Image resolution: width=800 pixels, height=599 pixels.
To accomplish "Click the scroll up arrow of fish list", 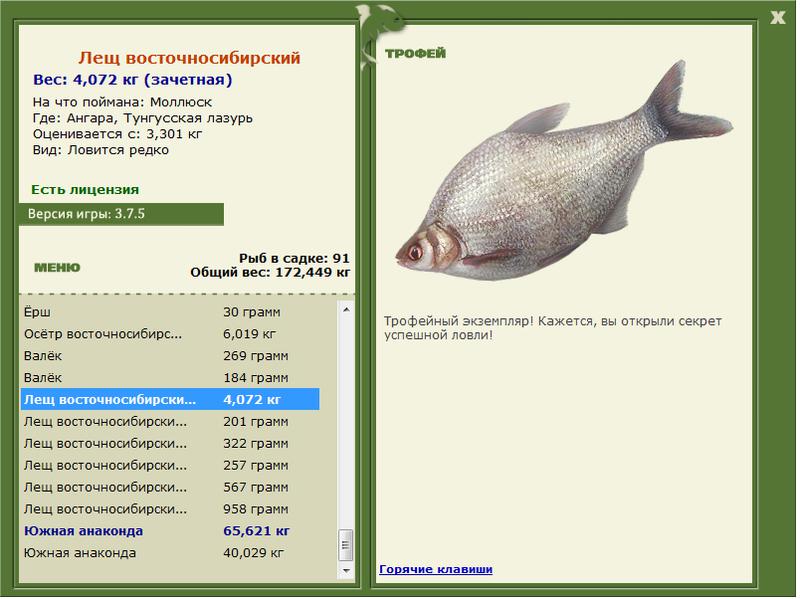I will [x=346, y=309].
